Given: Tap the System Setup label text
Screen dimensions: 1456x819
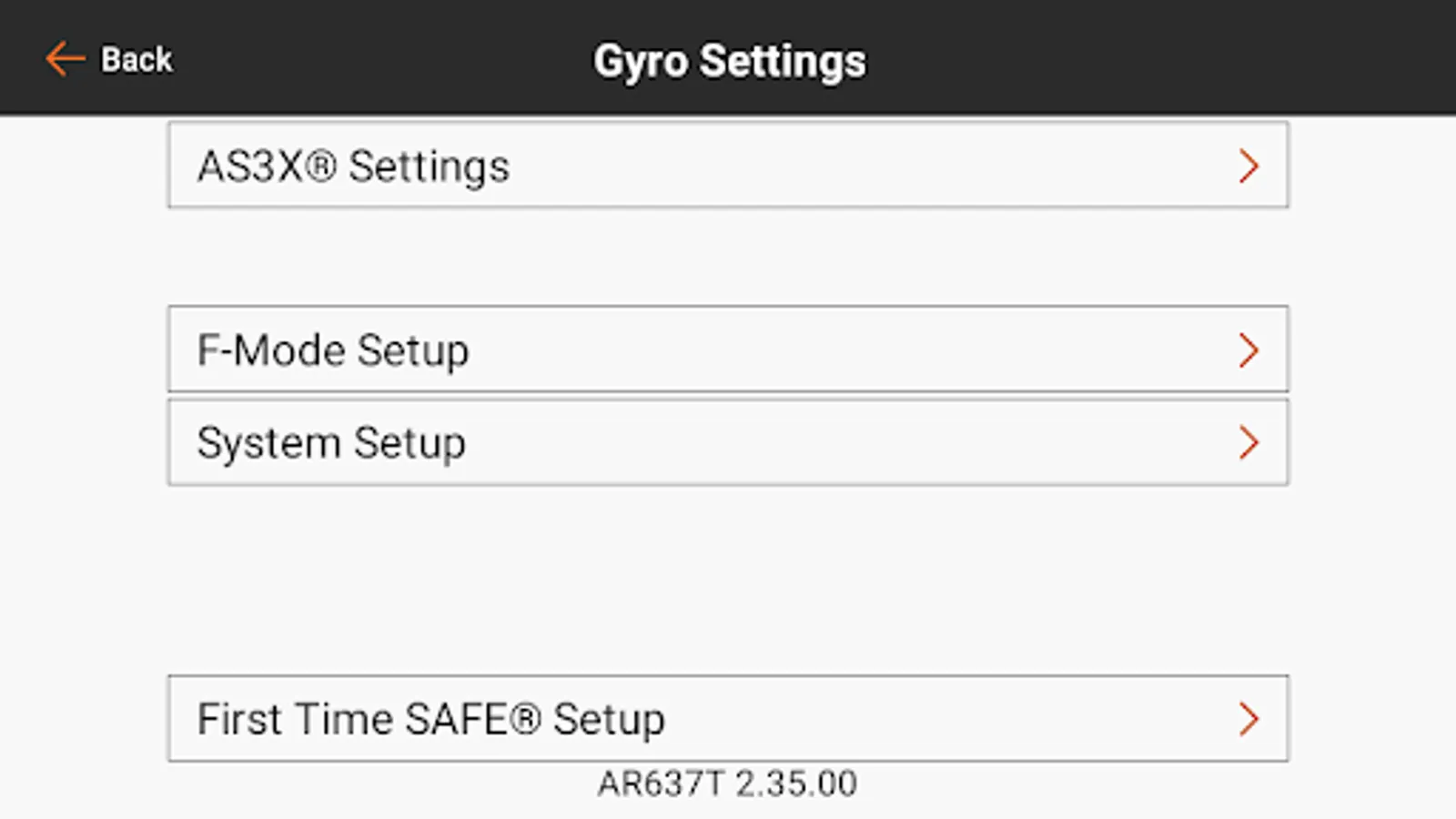Looking at the screenshot, I should [331, 443].
